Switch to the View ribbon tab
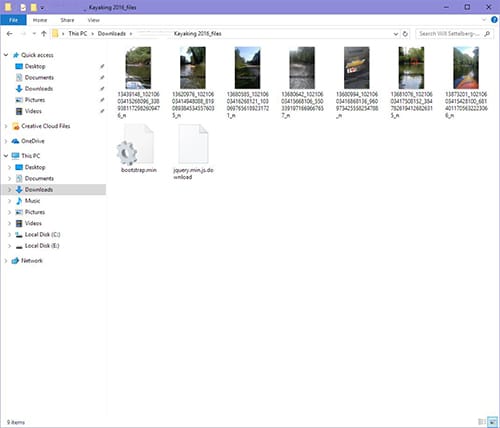This screenshot has height=428, width=500. pos(94,20)
